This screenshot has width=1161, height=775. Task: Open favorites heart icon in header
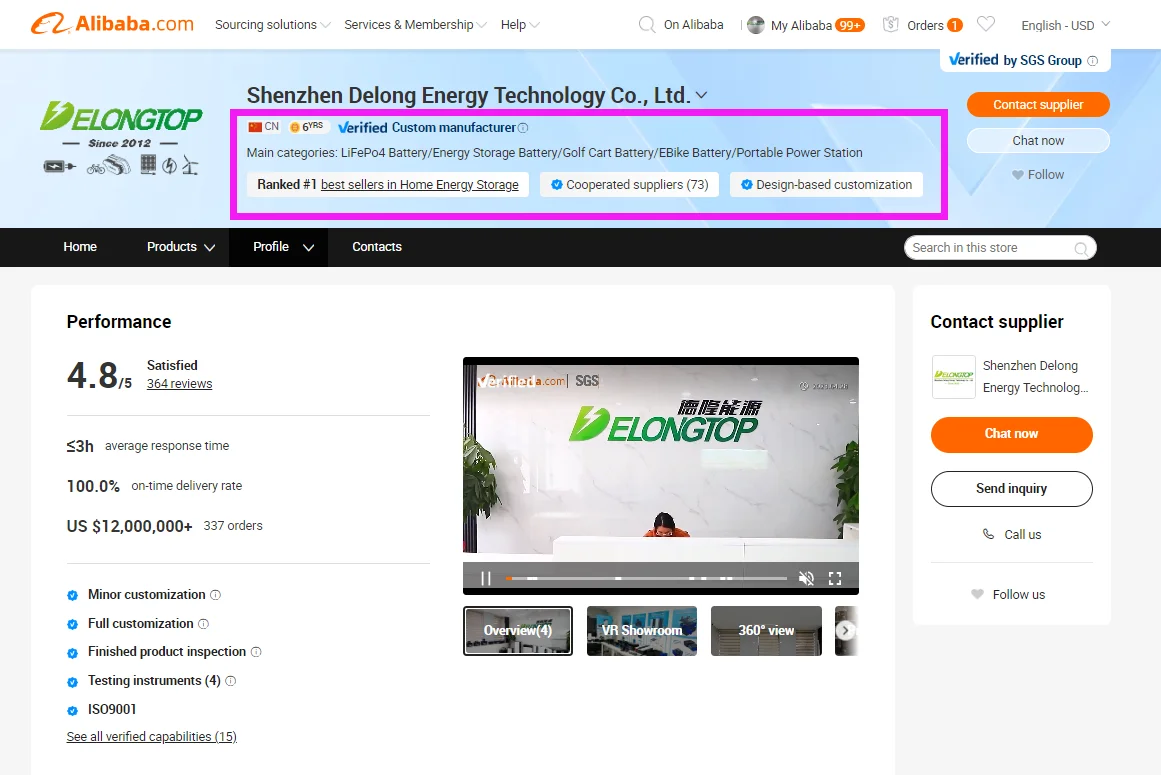[986, 24]
